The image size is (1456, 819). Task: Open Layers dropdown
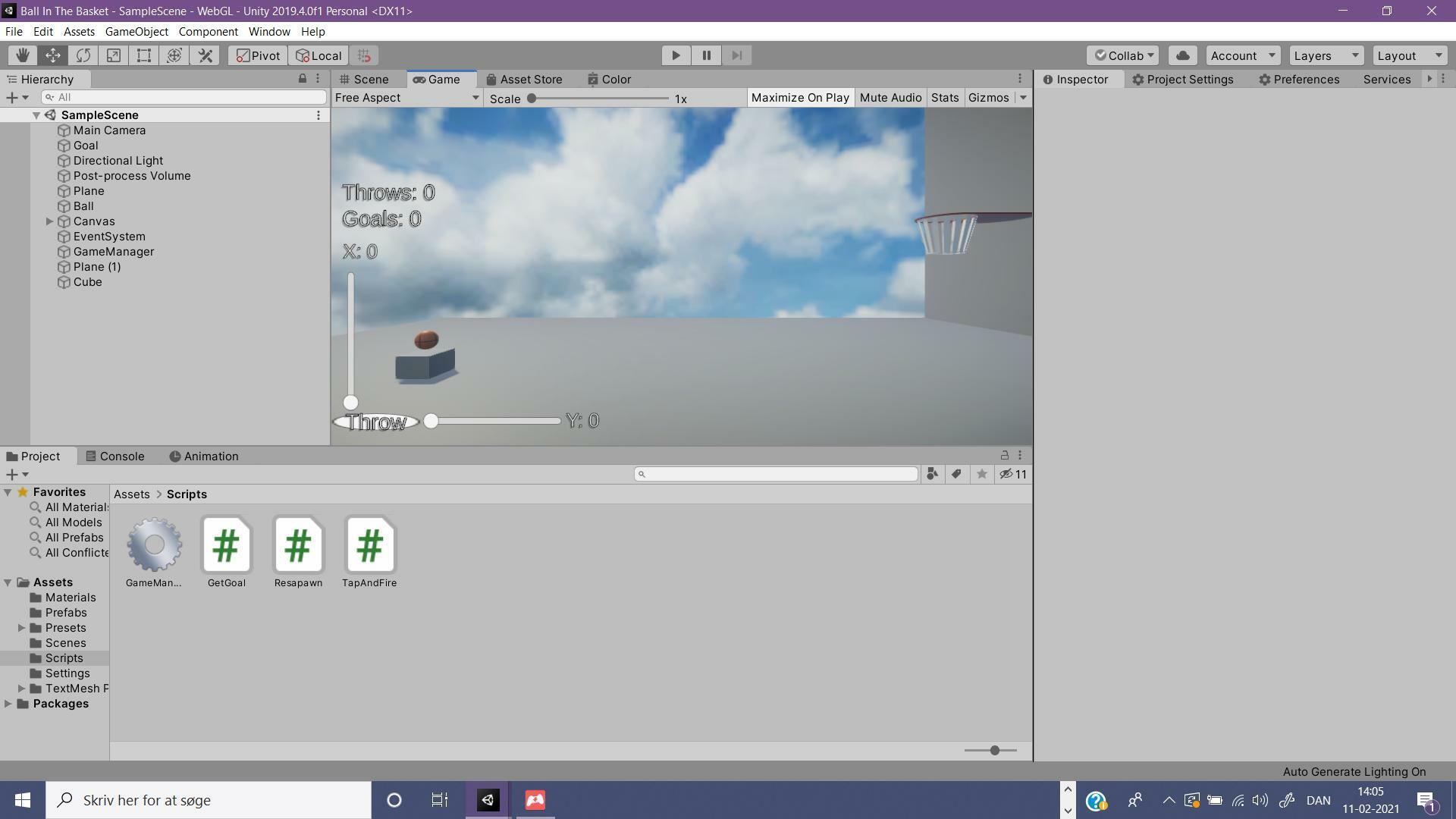click(x=1326, y=55)
